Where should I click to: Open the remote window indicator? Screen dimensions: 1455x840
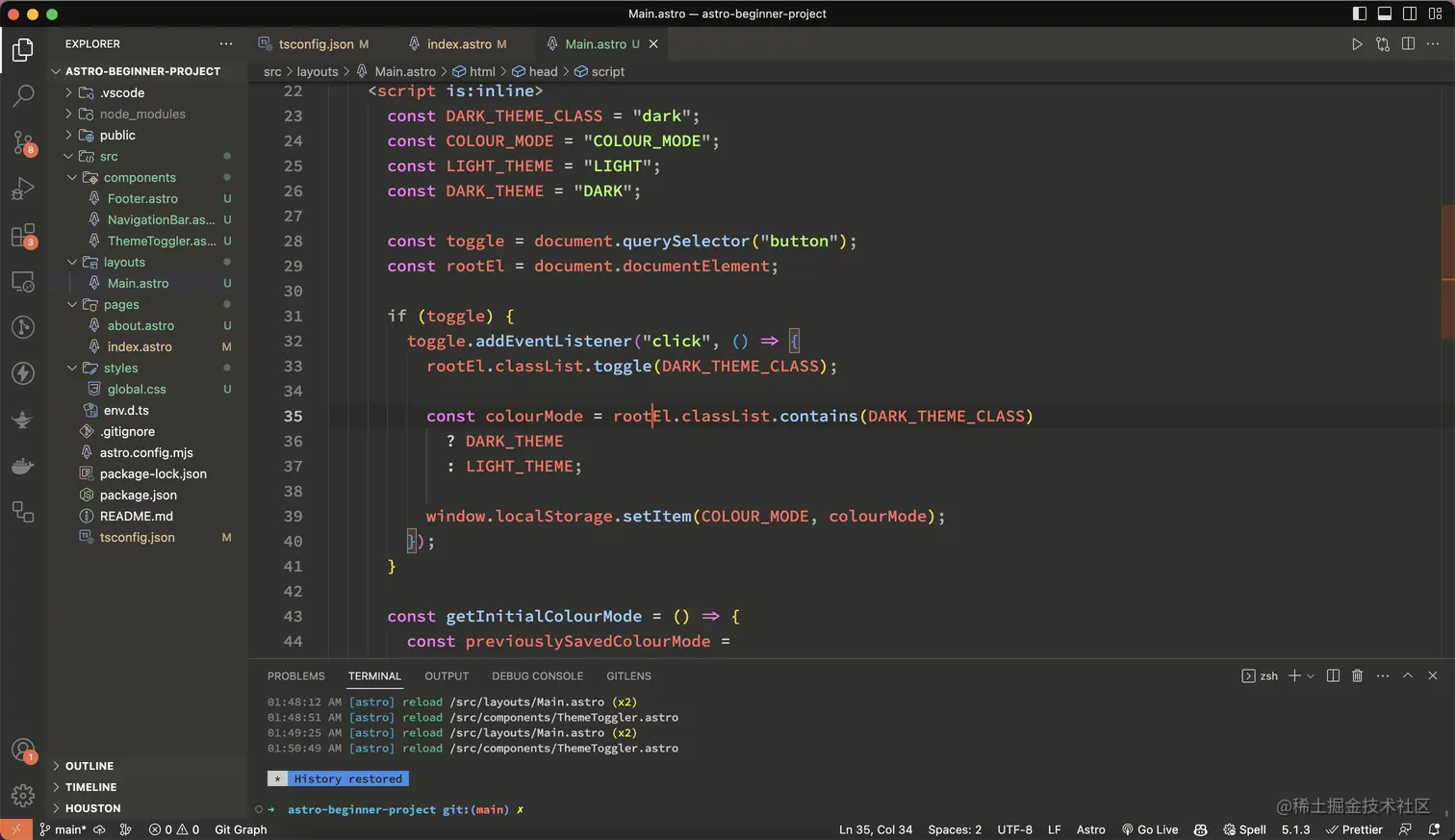(16, 829)
